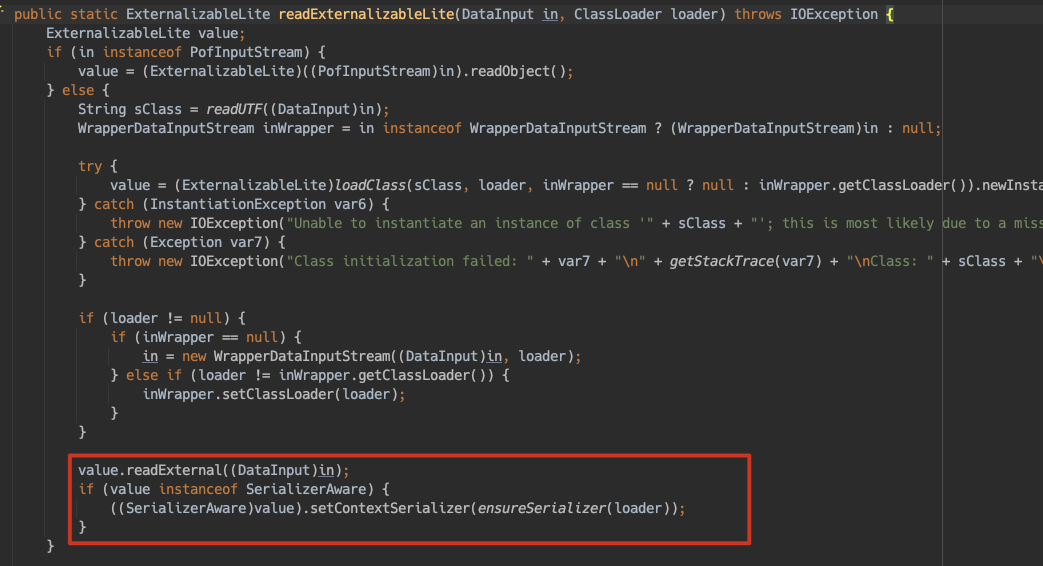Click 'new WrapperDataInputStream' constructor call
The width and height of the screenshot is (1043, 566).
click(286, 356)
